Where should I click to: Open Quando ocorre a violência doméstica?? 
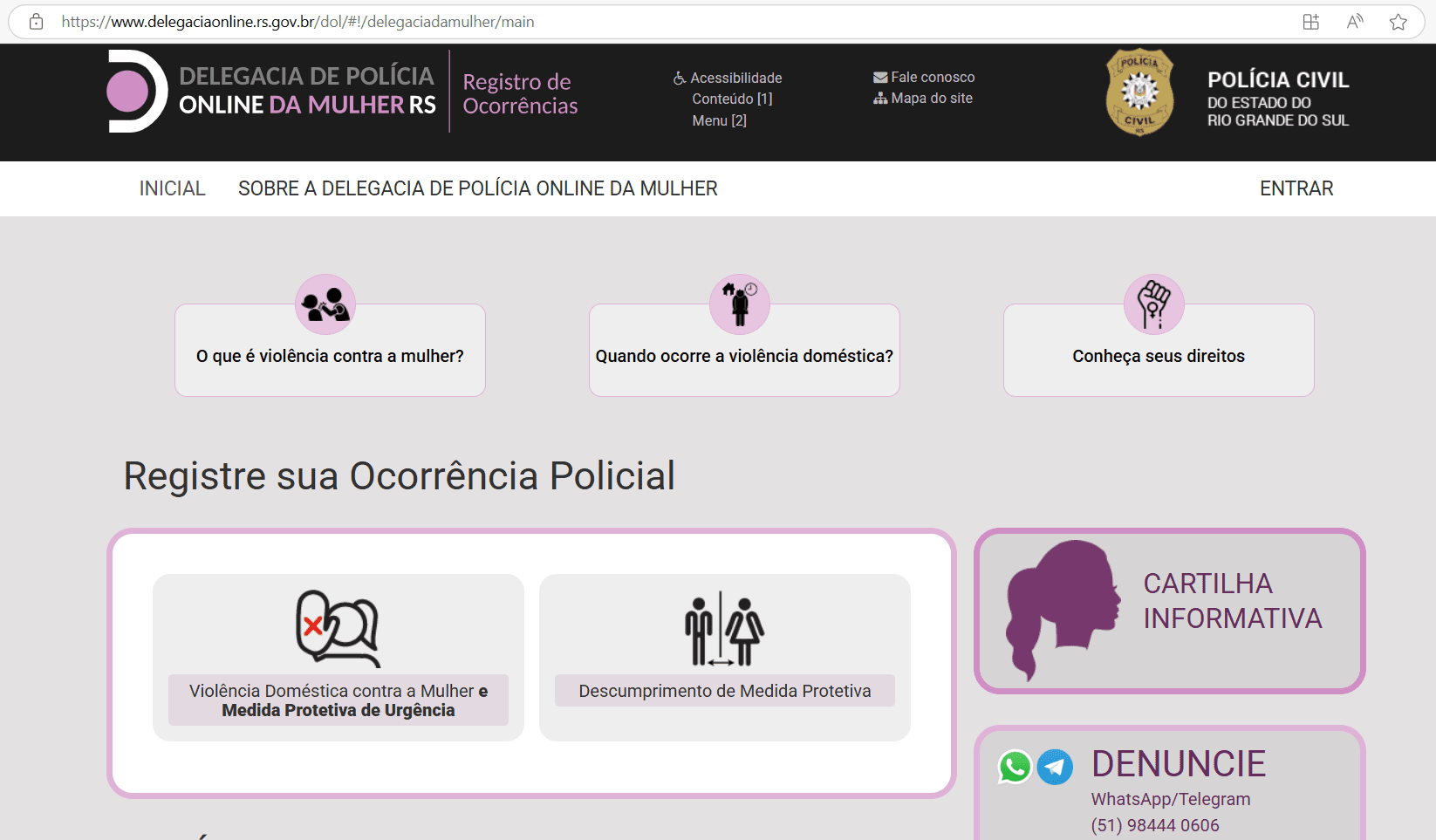tap(743, 356)
